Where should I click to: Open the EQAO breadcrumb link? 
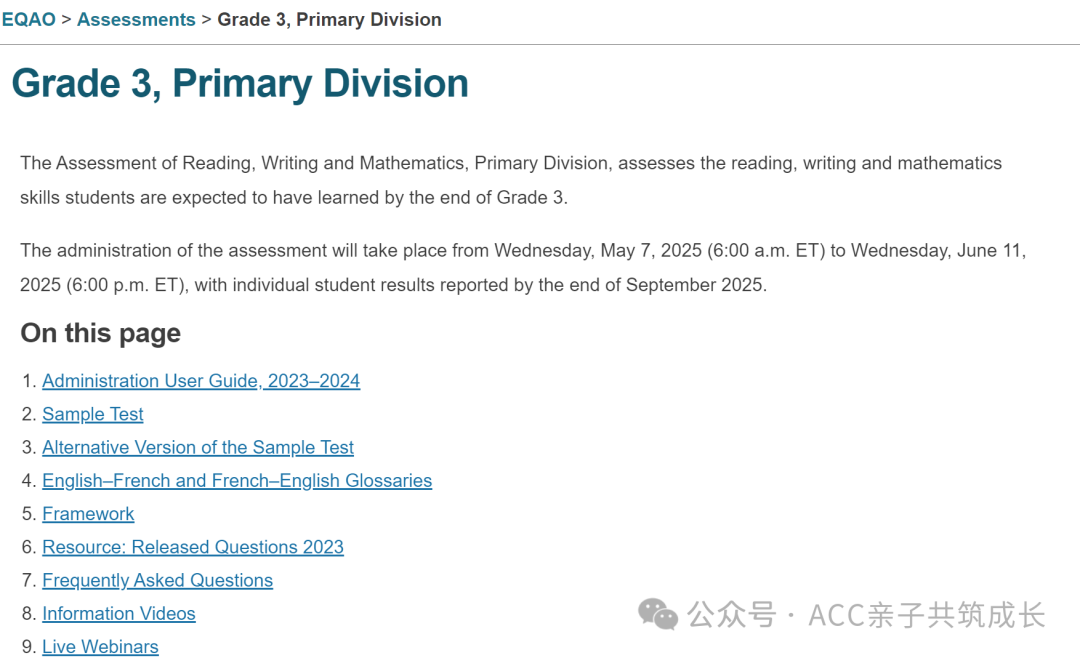tap(29, 19)
